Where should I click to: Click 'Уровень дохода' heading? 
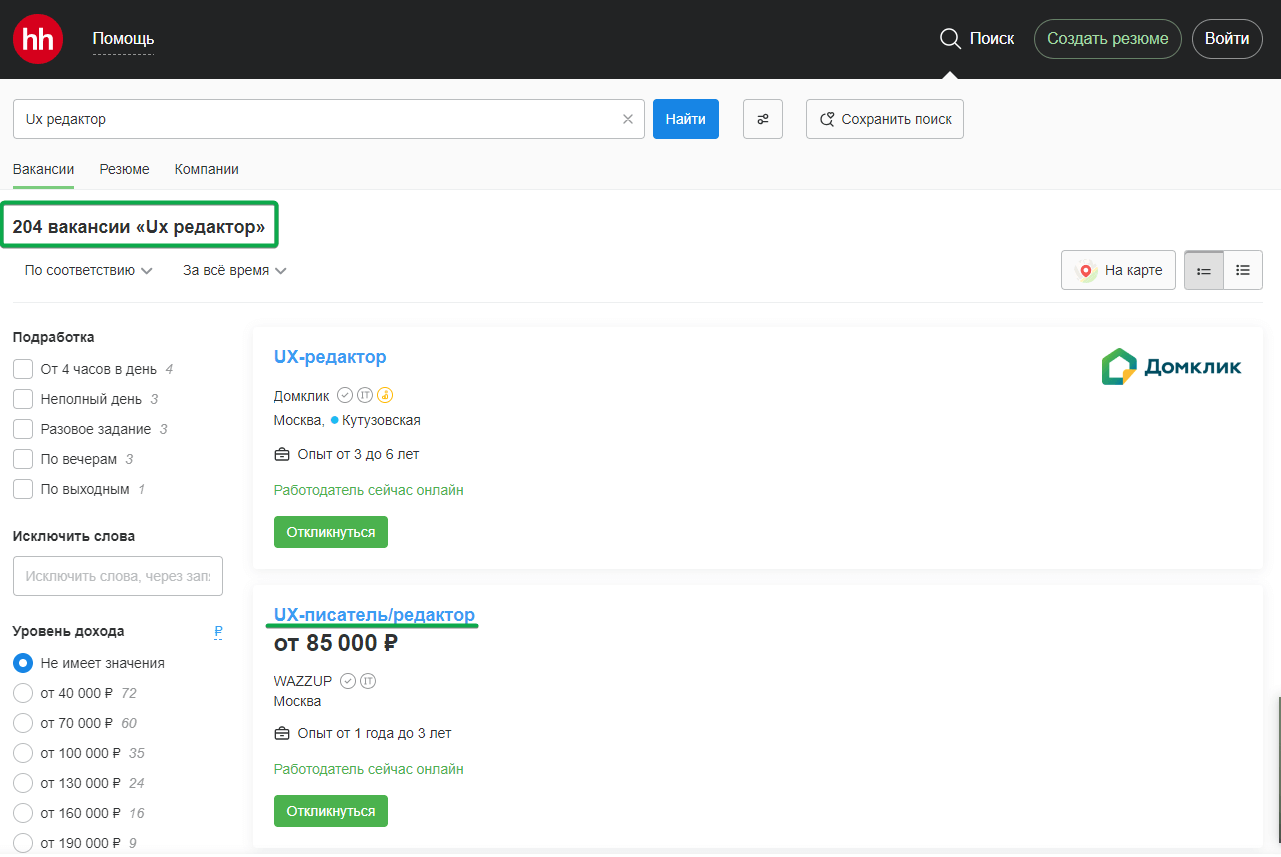click(69, 632)
